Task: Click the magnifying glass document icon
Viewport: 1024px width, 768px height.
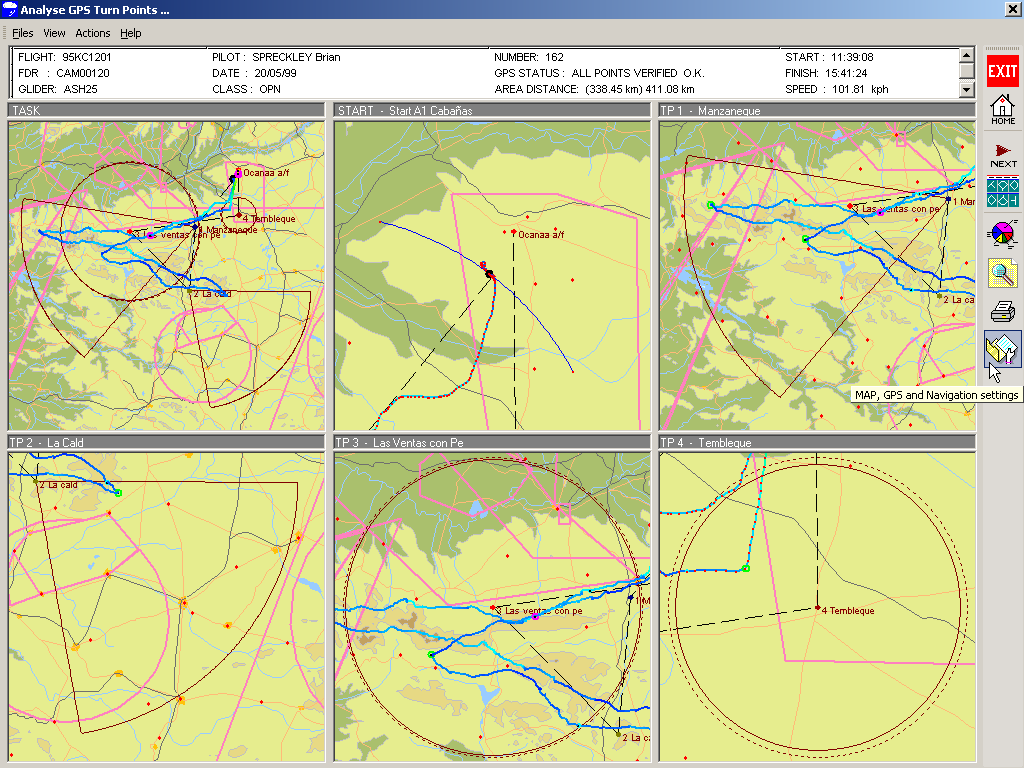Action: coord(1003,272)
